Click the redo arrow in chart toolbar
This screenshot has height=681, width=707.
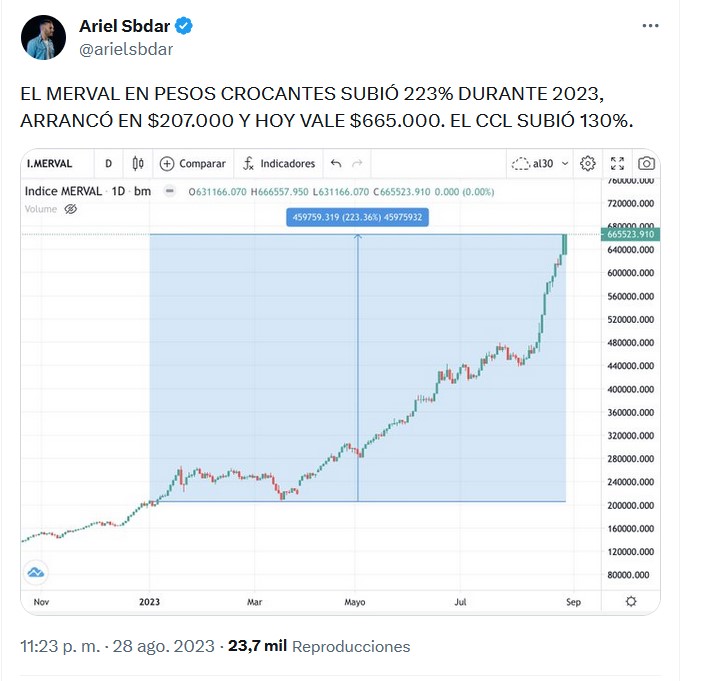357,163
